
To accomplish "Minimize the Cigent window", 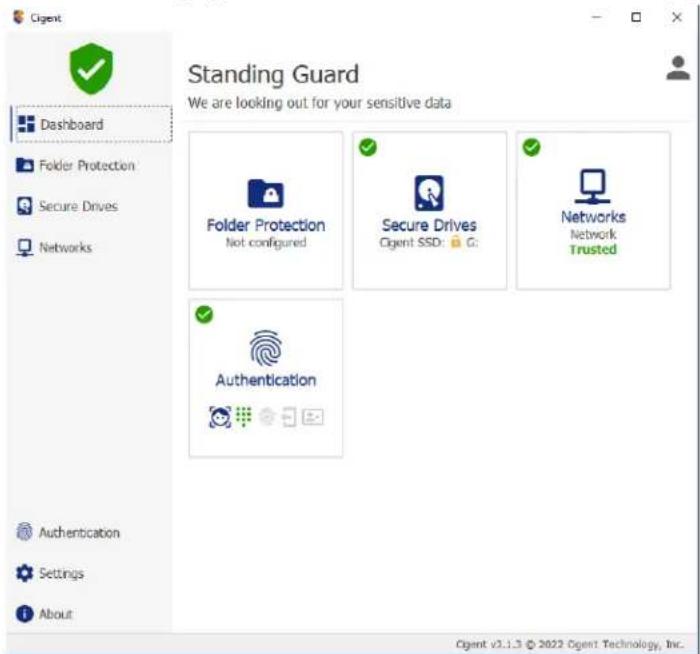I will click(x=596, y=17).
